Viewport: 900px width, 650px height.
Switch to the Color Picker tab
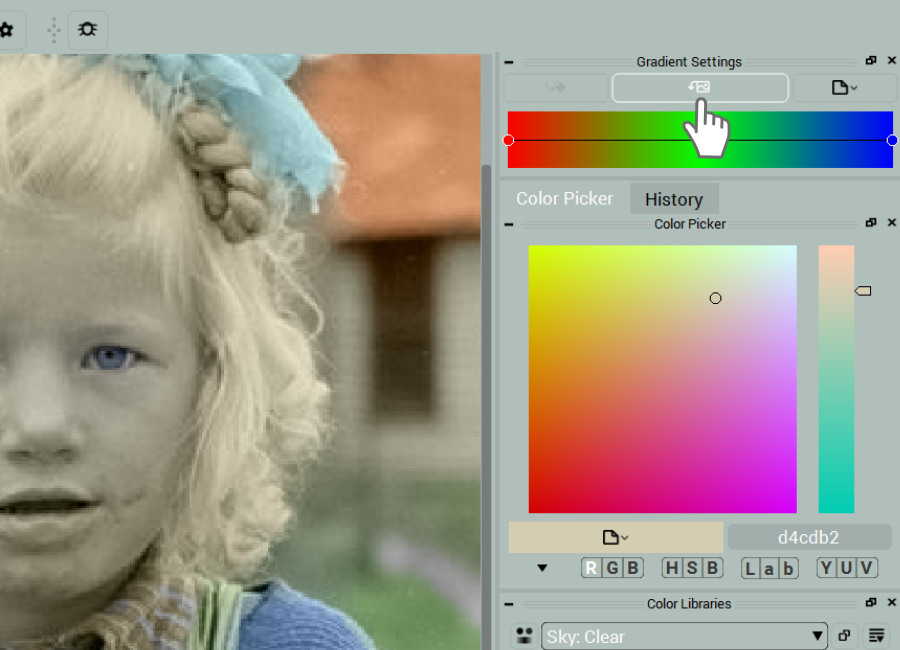[x=565, y=199]
